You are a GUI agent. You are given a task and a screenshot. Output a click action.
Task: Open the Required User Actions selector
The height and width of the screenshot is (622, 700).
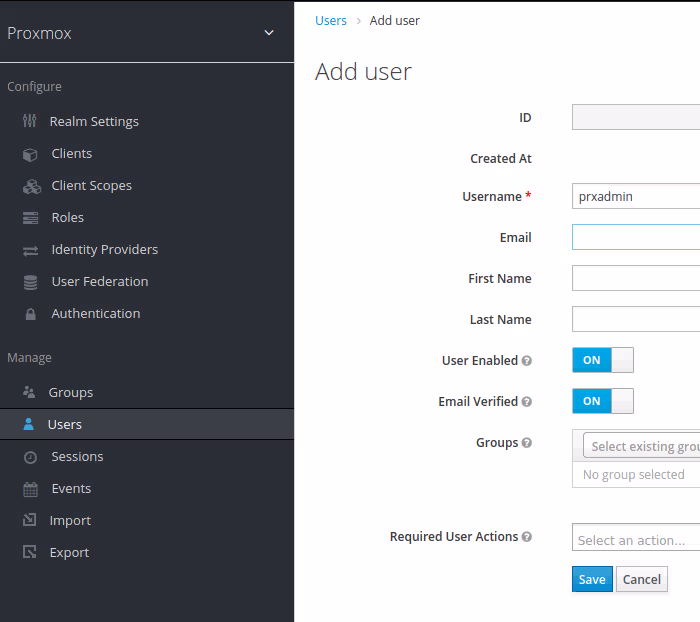(636, 540)
